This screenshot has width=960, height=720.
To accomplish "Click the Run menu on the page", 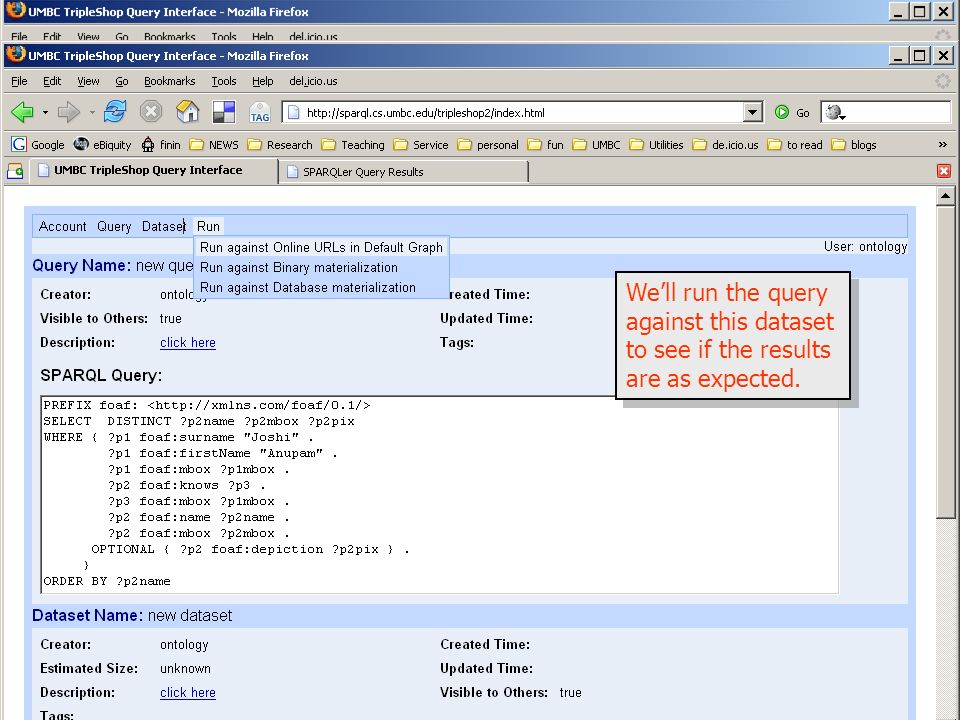I will [x=208, y=226].
